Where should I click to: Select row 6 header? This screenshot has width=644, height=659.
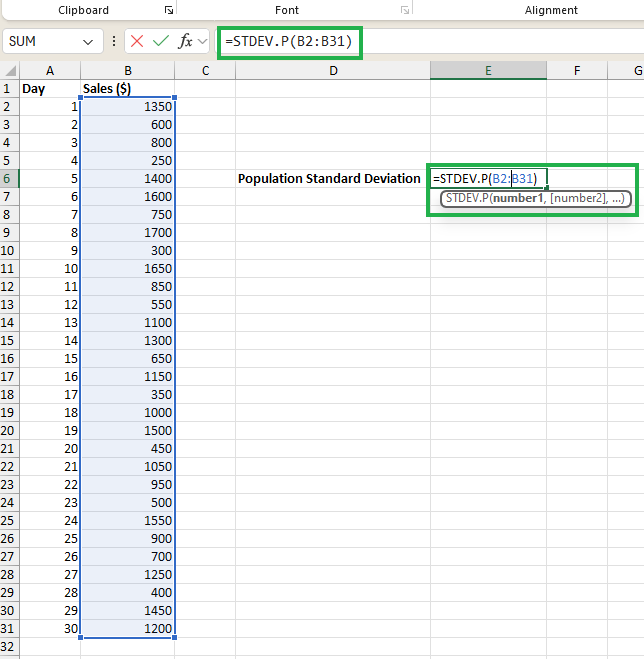point(9,179)
